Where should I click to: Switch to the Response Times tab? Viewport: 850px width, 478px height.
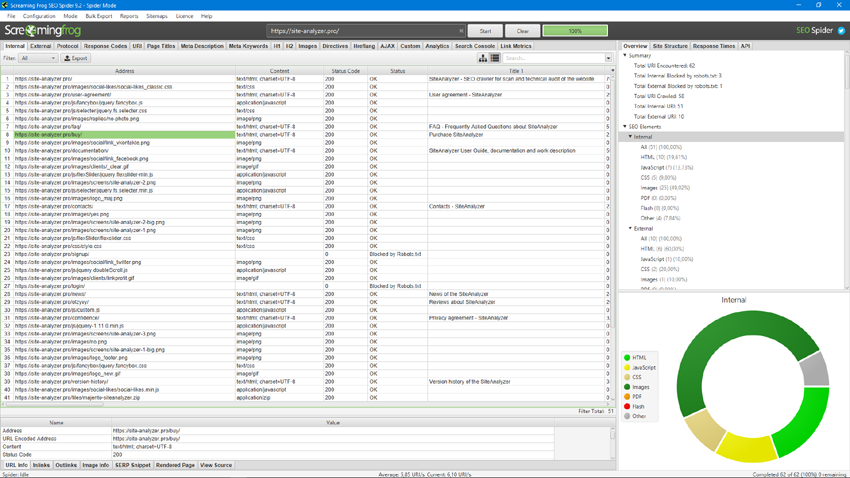[x=714, y=46]
